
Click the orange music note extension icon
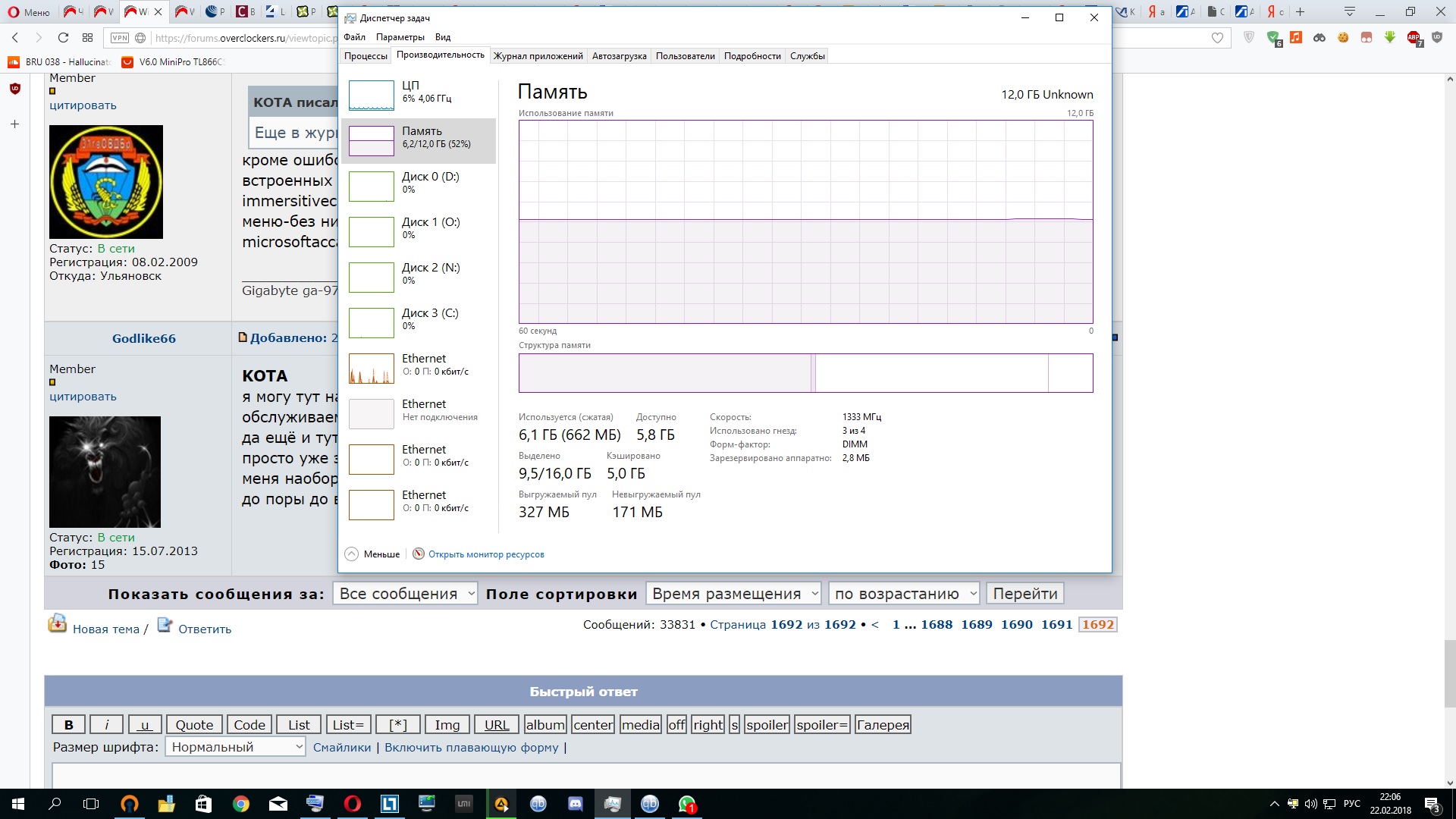click(x=1296, y=38)
